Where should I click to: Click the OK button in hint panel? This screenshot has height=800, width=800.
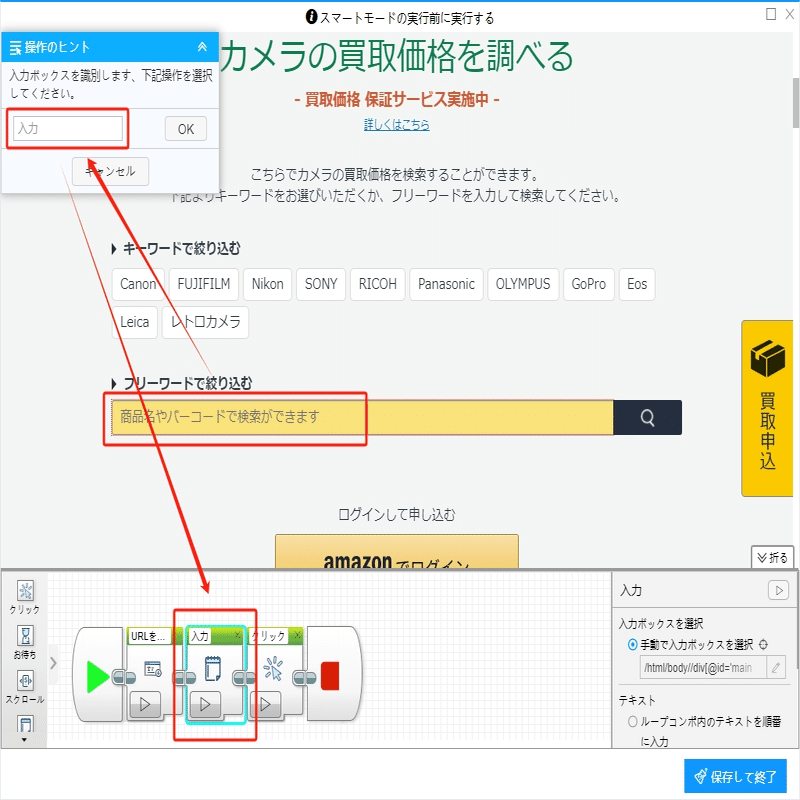pos(186,129)
